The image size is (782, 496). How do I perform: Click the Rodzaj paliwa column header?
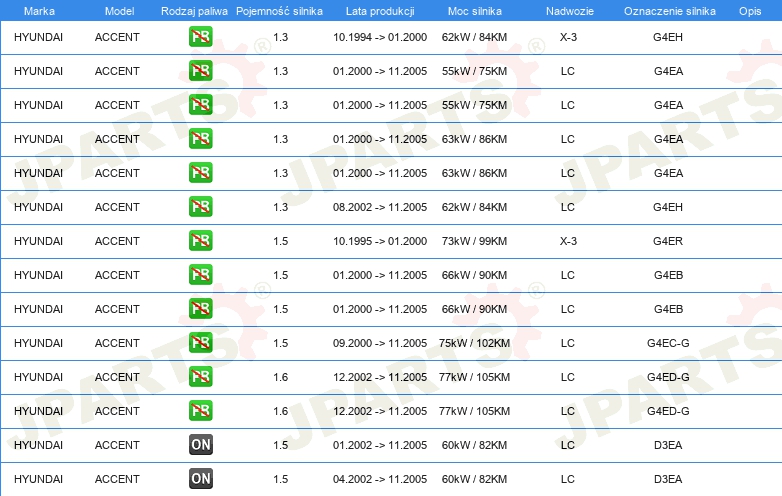click(194, 10)
